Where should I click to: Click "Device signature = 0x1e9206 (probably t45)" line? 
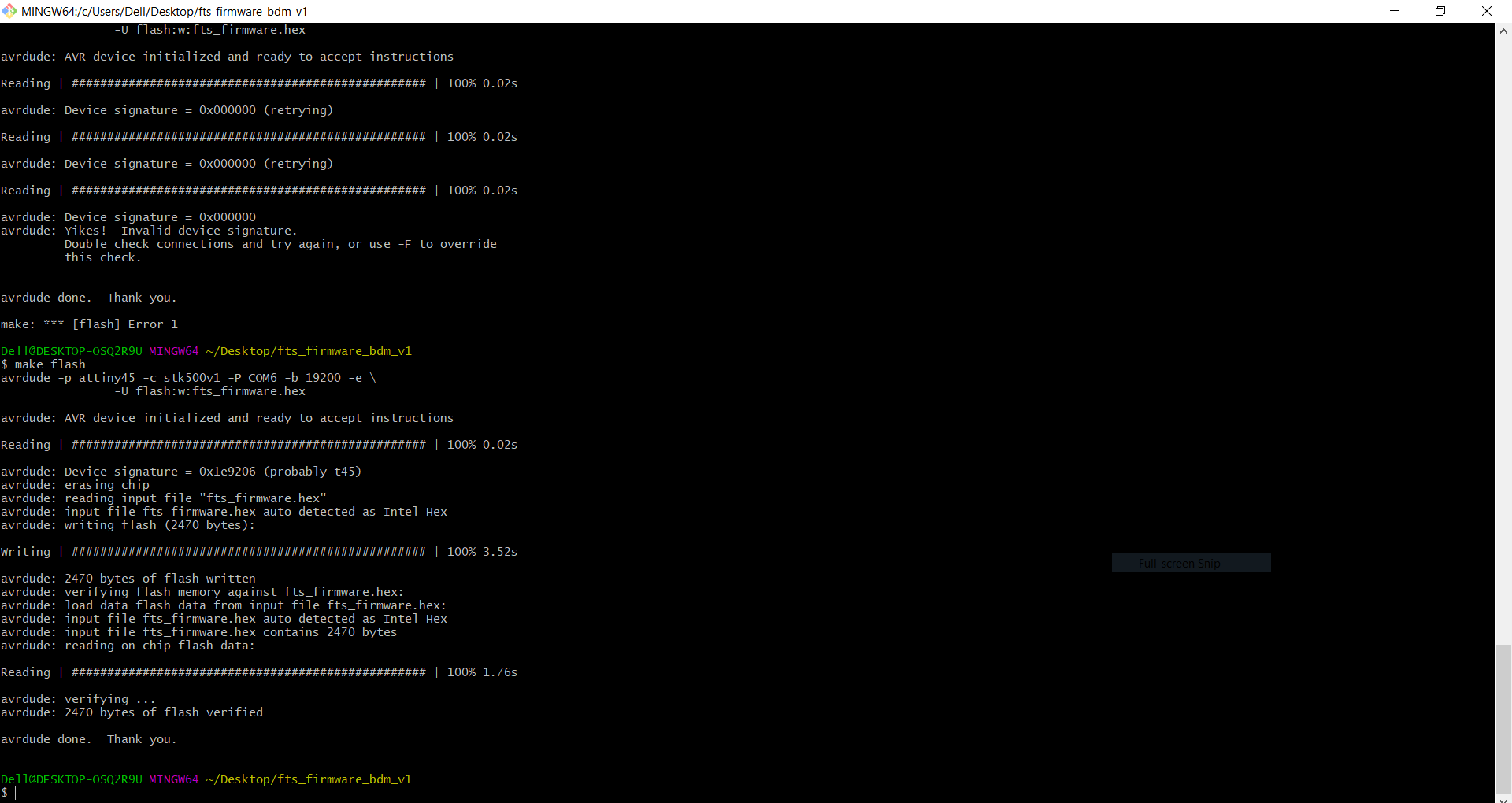[x=181, y=472]
